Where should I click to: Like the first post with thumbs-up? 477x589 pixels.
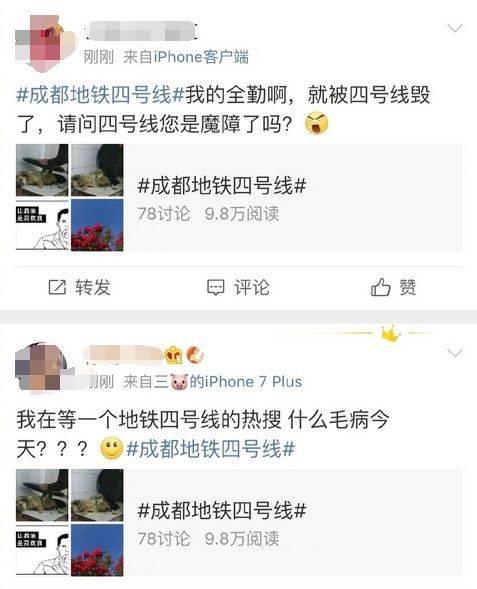click(380, 287)
